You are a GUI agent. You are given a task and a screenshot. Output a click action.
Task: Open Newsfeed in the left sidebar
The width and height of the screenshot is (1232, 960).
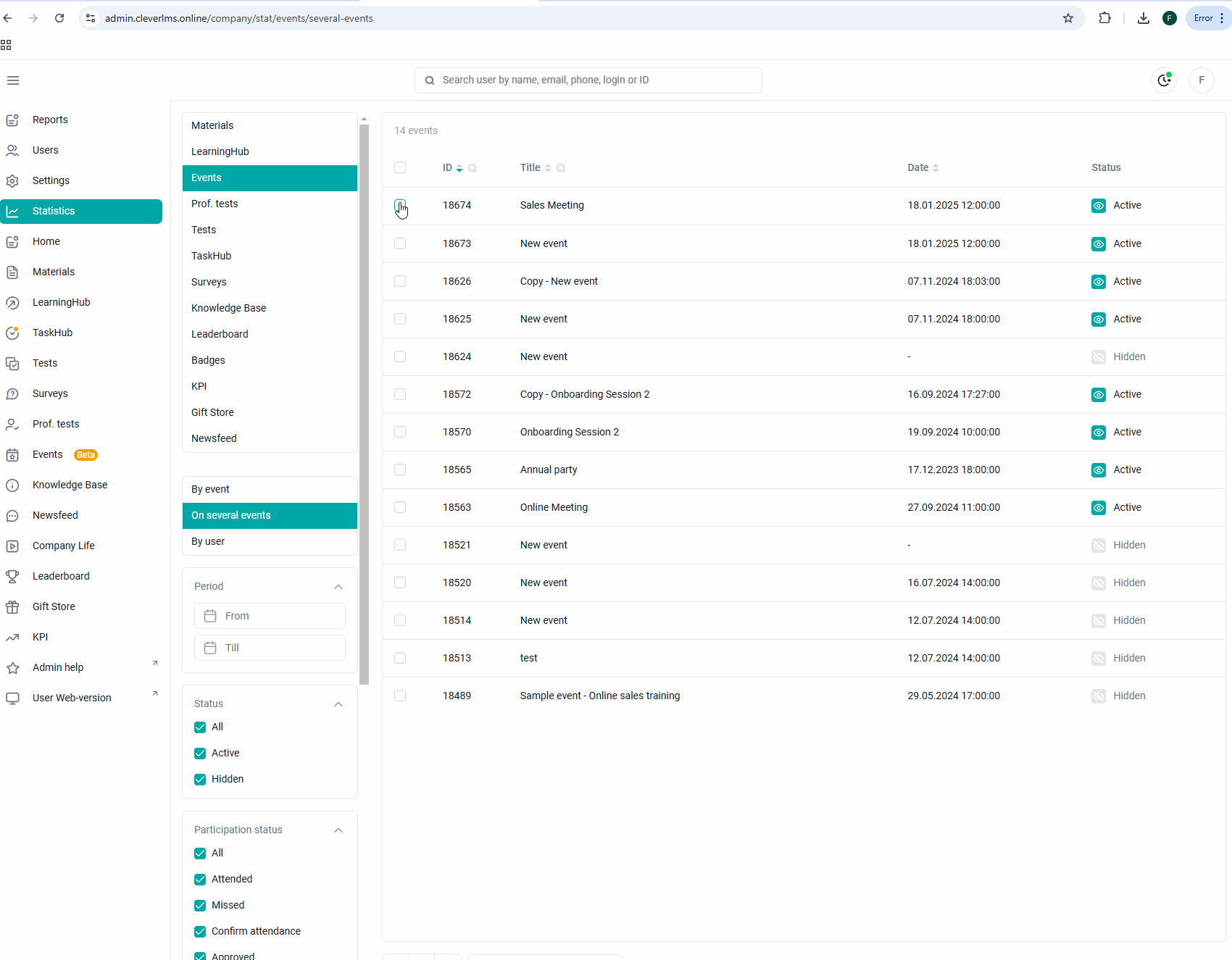(x=81, y=516)
